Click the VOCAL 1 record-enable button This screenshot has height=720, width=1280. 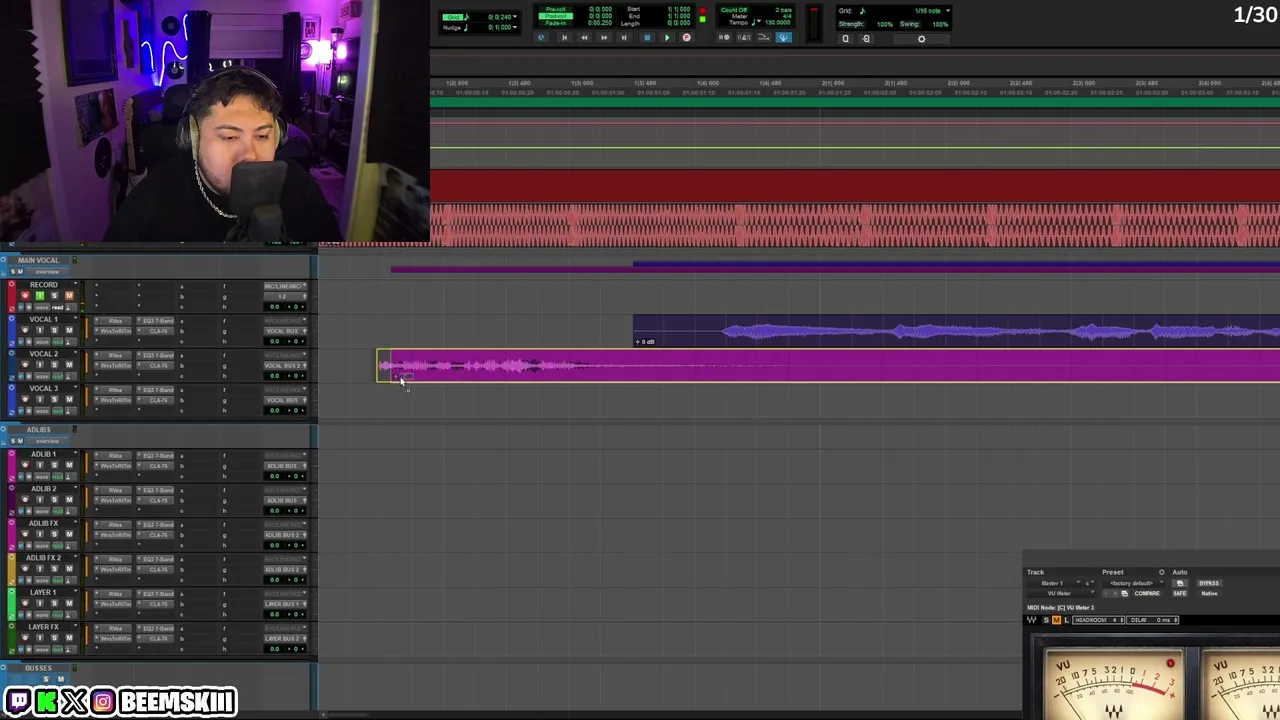25,330
